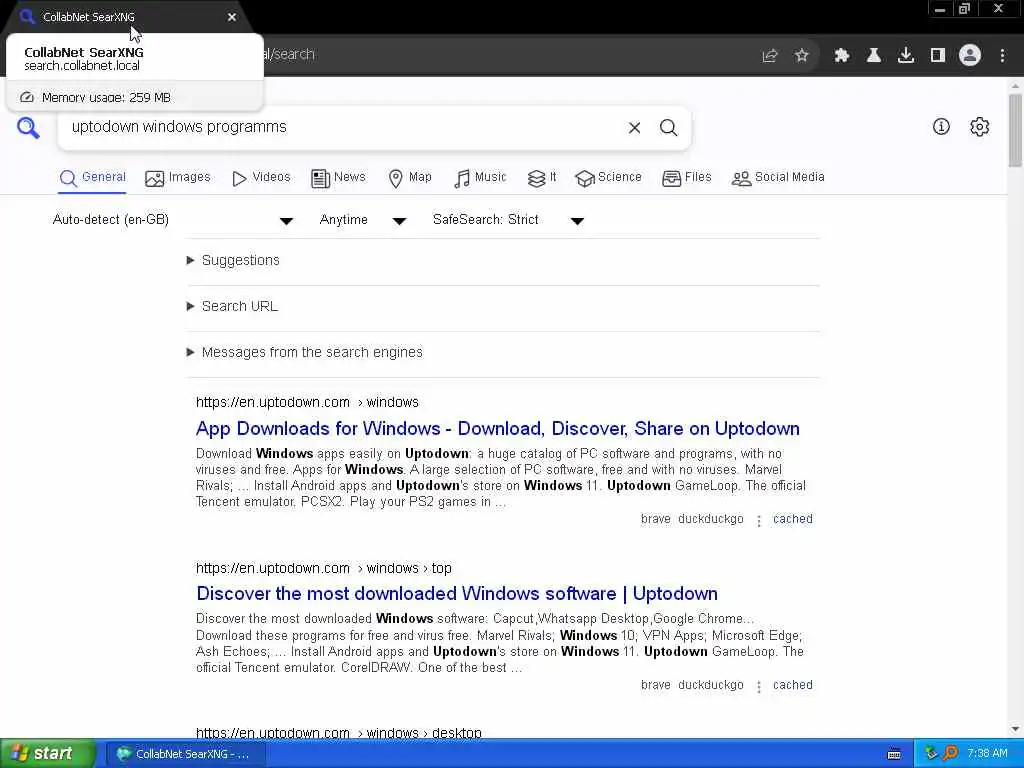Open the SafeSearch: Strict dropdown
Screen dimensions: 1024x768
pyautogui.click(x=508, y=220)
